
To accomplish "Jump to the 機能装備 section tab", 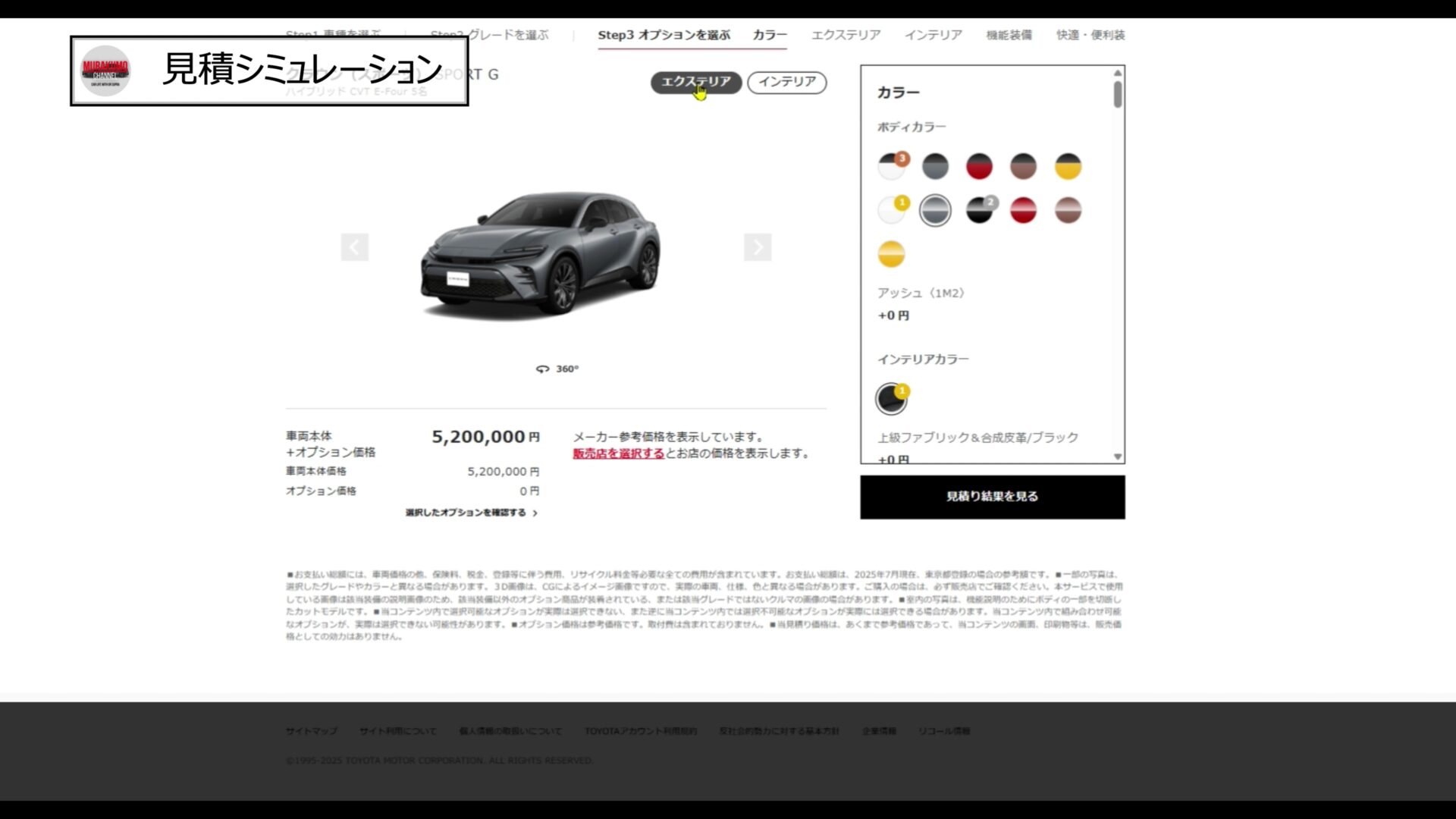I will pos(1009,35).
